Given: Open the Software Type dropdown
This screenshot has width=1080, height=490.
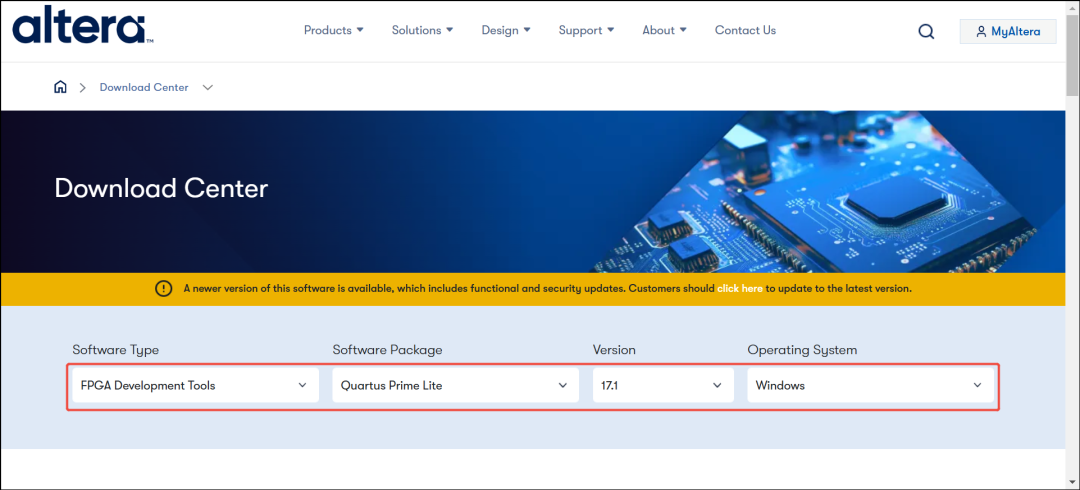Looking at the screenshot, I should click(x=196, y=385).
